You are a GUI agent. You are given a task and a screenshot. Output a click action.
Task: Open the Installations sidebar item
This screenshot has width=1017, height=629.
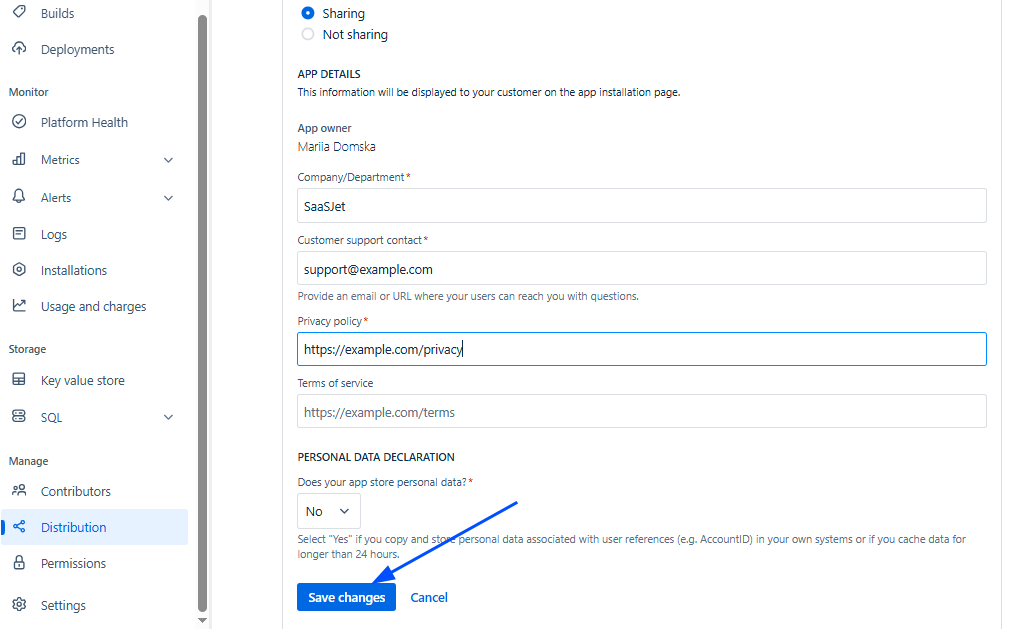(x=73, y=270)
